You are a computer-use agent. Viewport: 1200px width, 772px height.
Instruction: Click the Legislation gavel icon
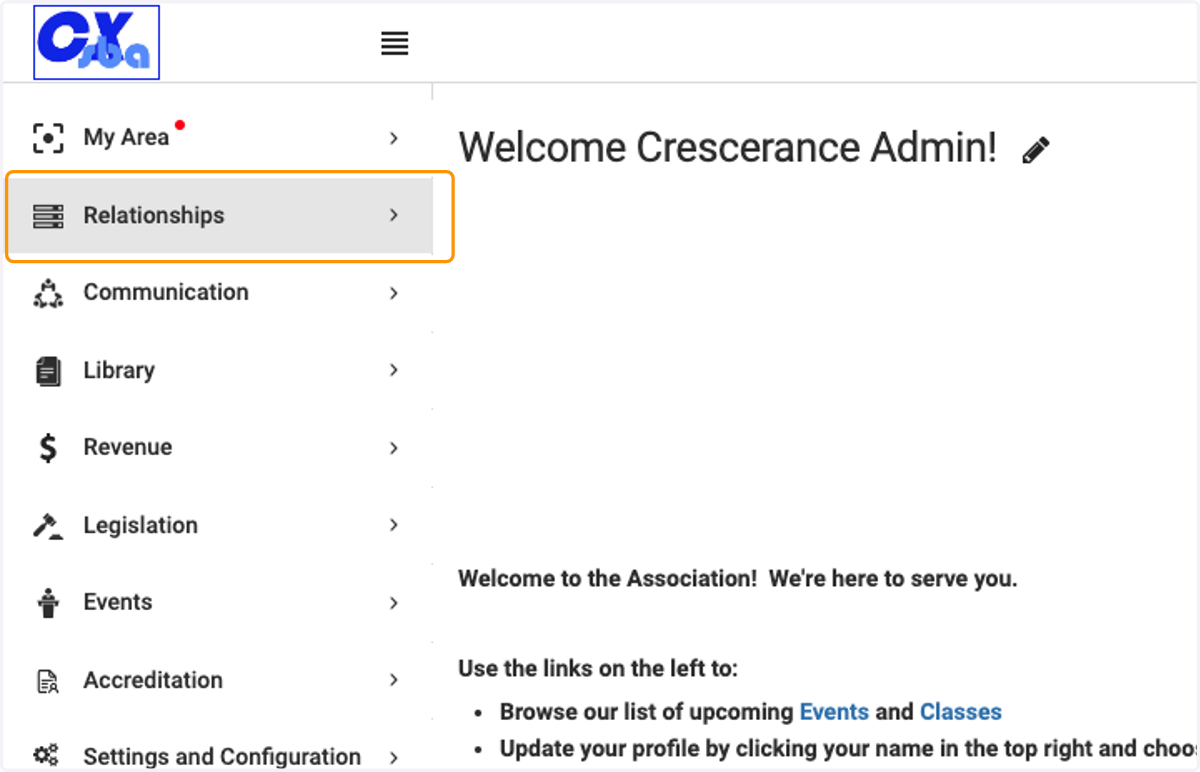click(x=48, y=526)
